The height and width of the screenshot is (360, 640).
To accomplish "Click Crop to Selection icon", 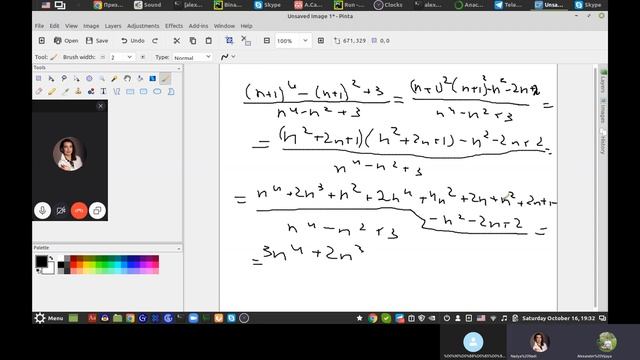I will 229,40.
